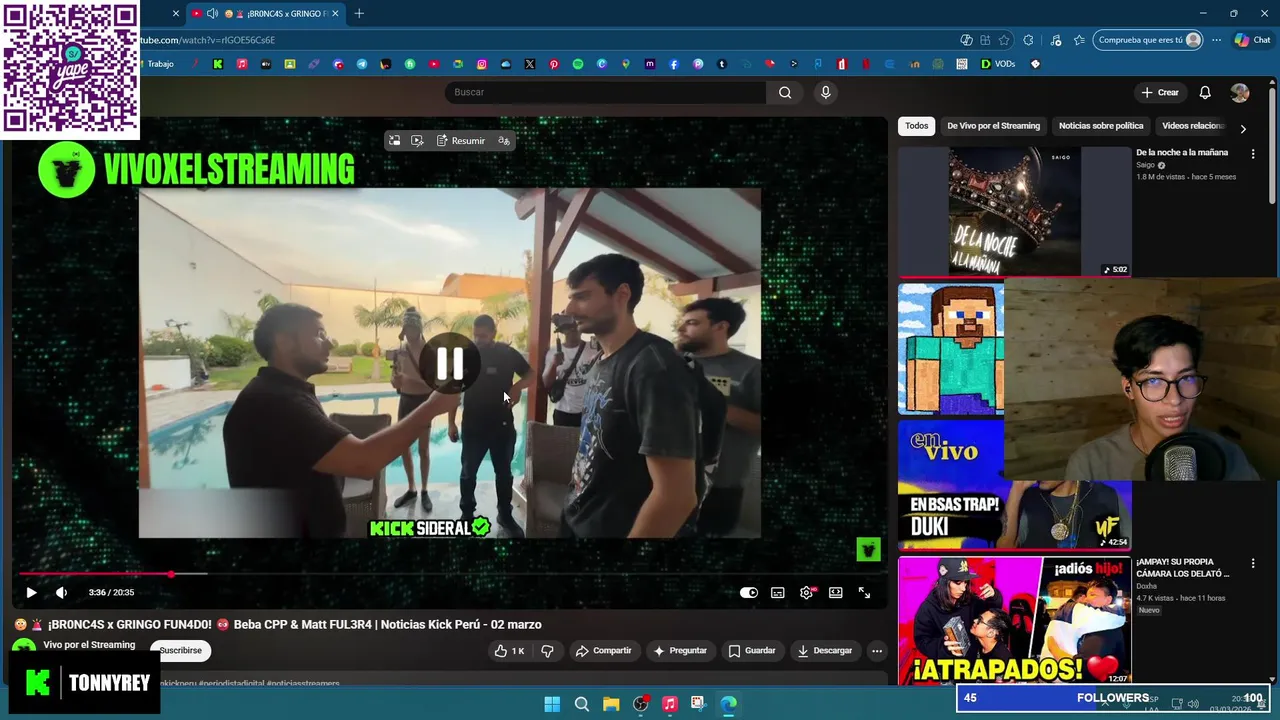
Task: Toggle the autoplay switch in the player
Action: (748, 592)
